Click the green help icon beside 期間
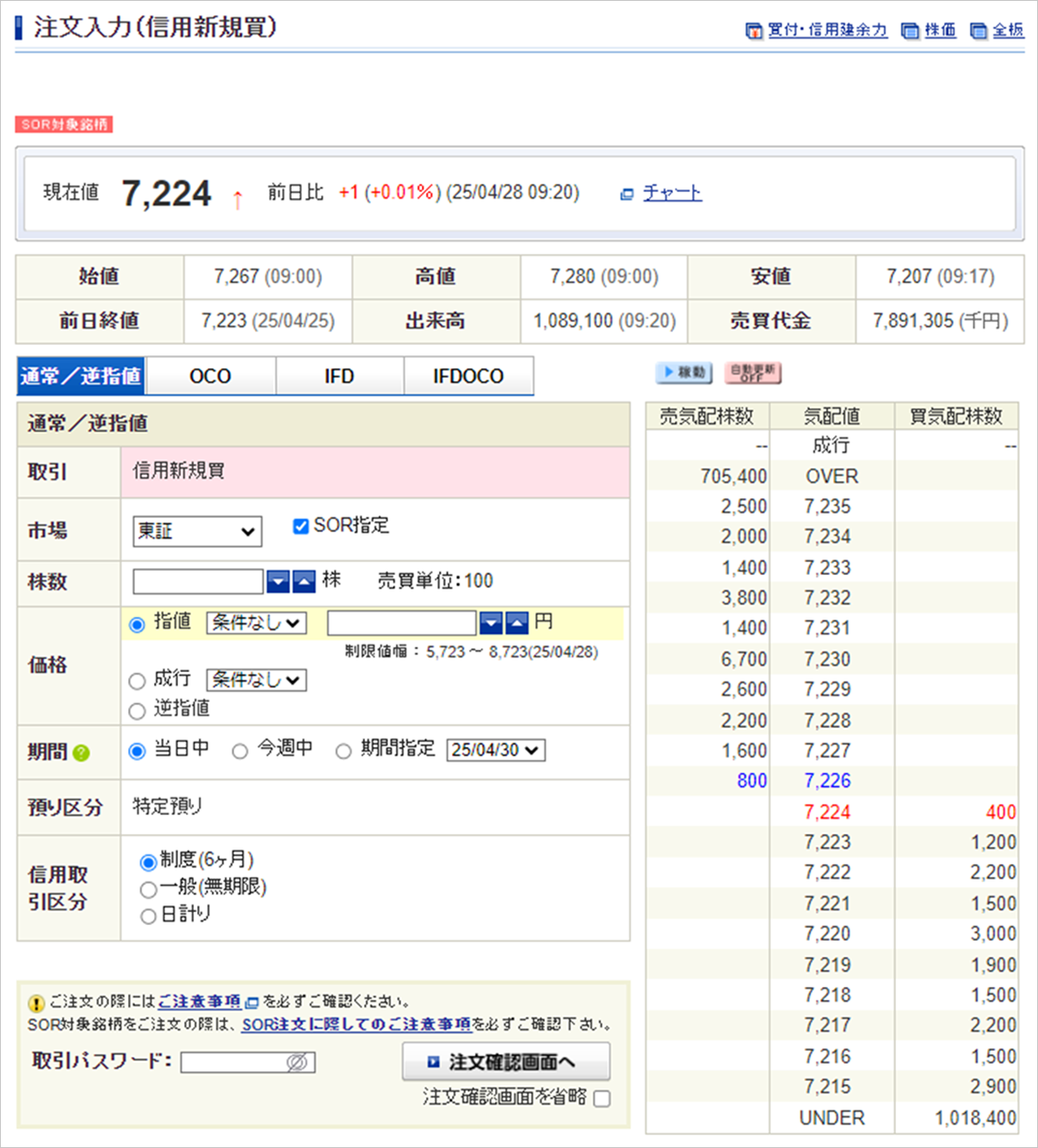 [x=82, y=753]
